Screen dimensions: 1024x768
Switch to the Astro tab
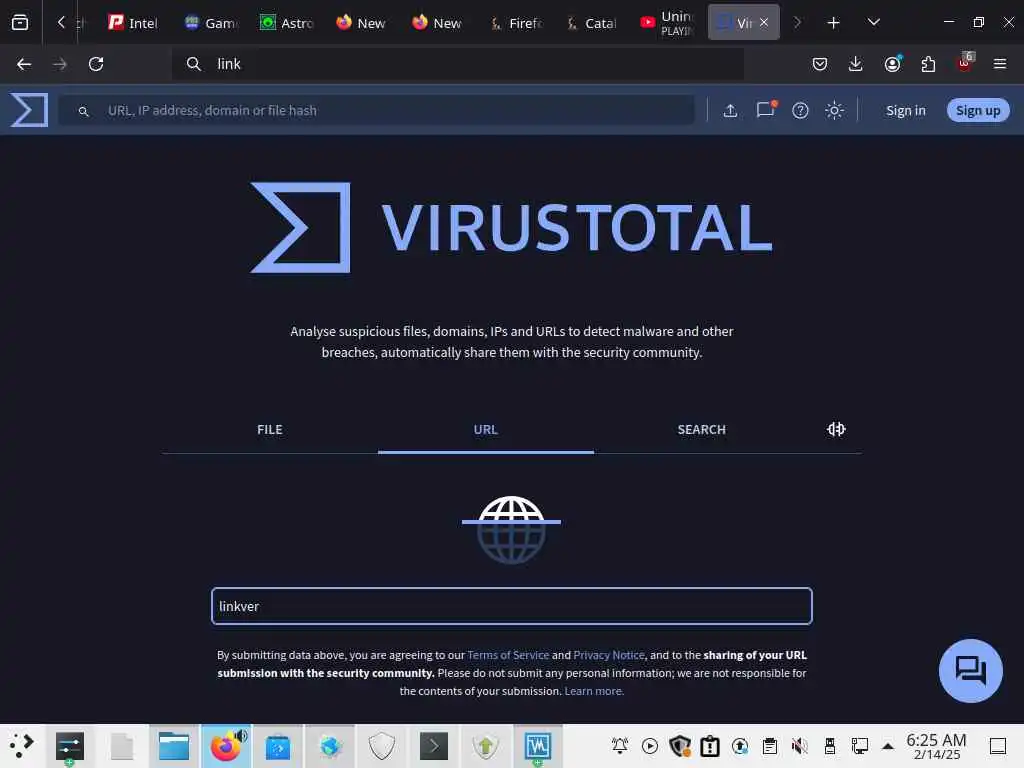coord(286,23)
